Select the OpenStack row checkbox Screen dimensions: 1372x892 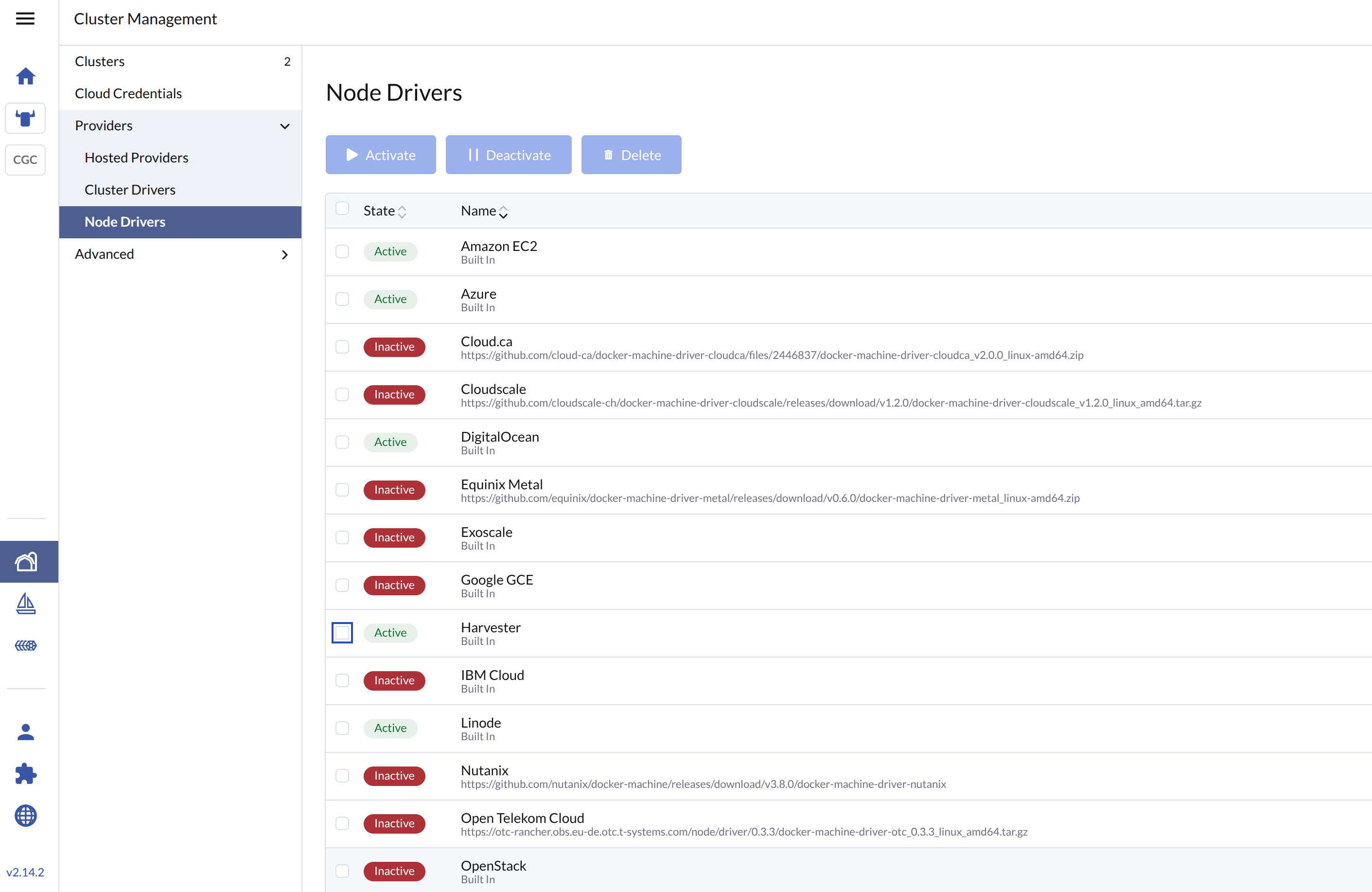tap(342, 871)
